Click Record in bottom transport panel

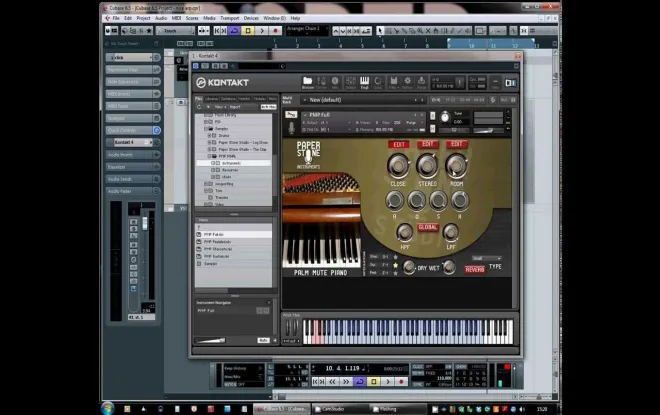tap(401, 381)
